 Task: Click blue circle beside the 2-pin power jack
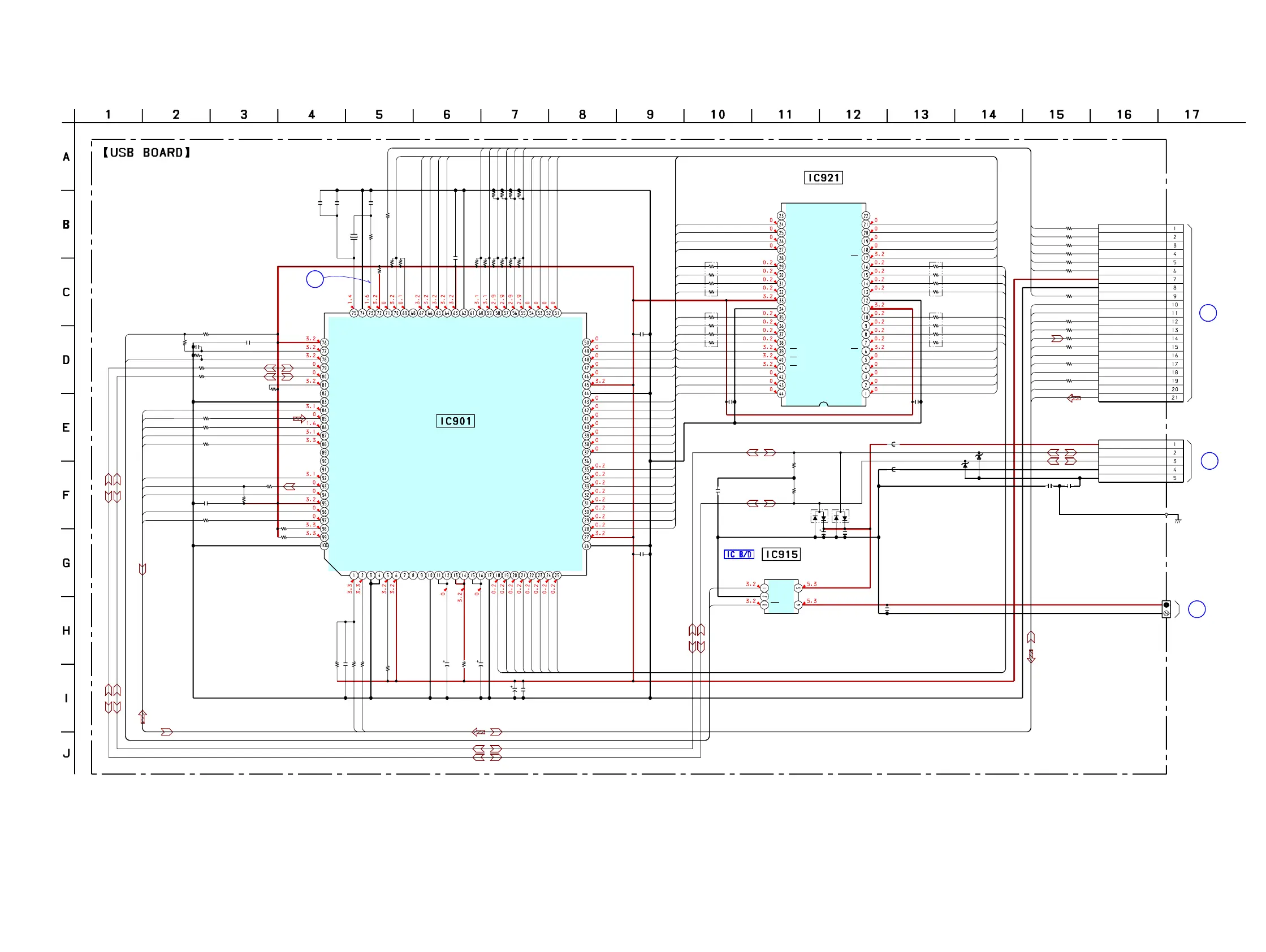(x=1197, y=609)
